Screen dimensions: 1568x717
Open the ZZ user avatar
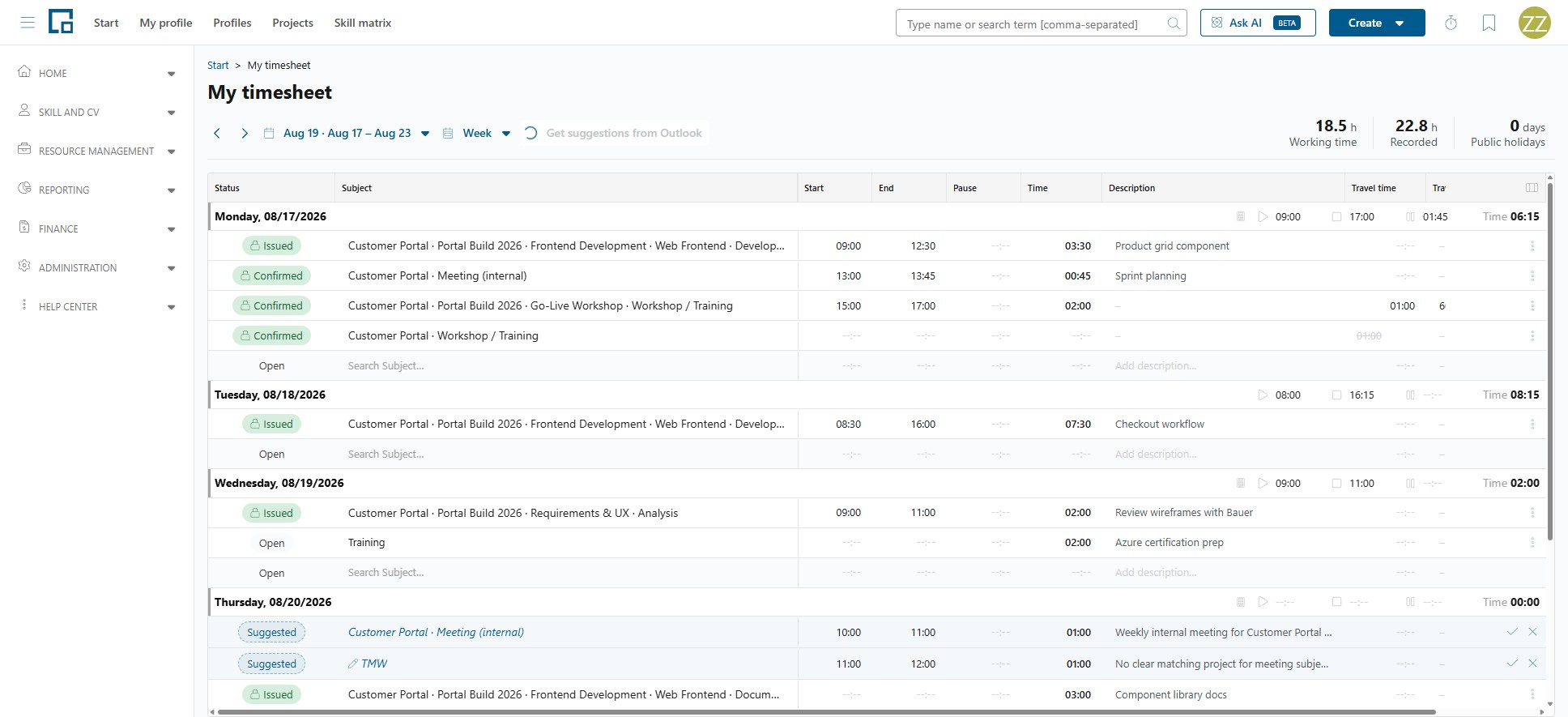coord(1534,23)
